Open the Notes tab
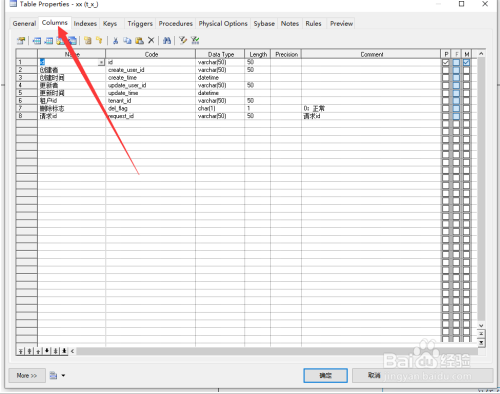The height and width of the screenshot is (394, 500). (x=290, y=24)
